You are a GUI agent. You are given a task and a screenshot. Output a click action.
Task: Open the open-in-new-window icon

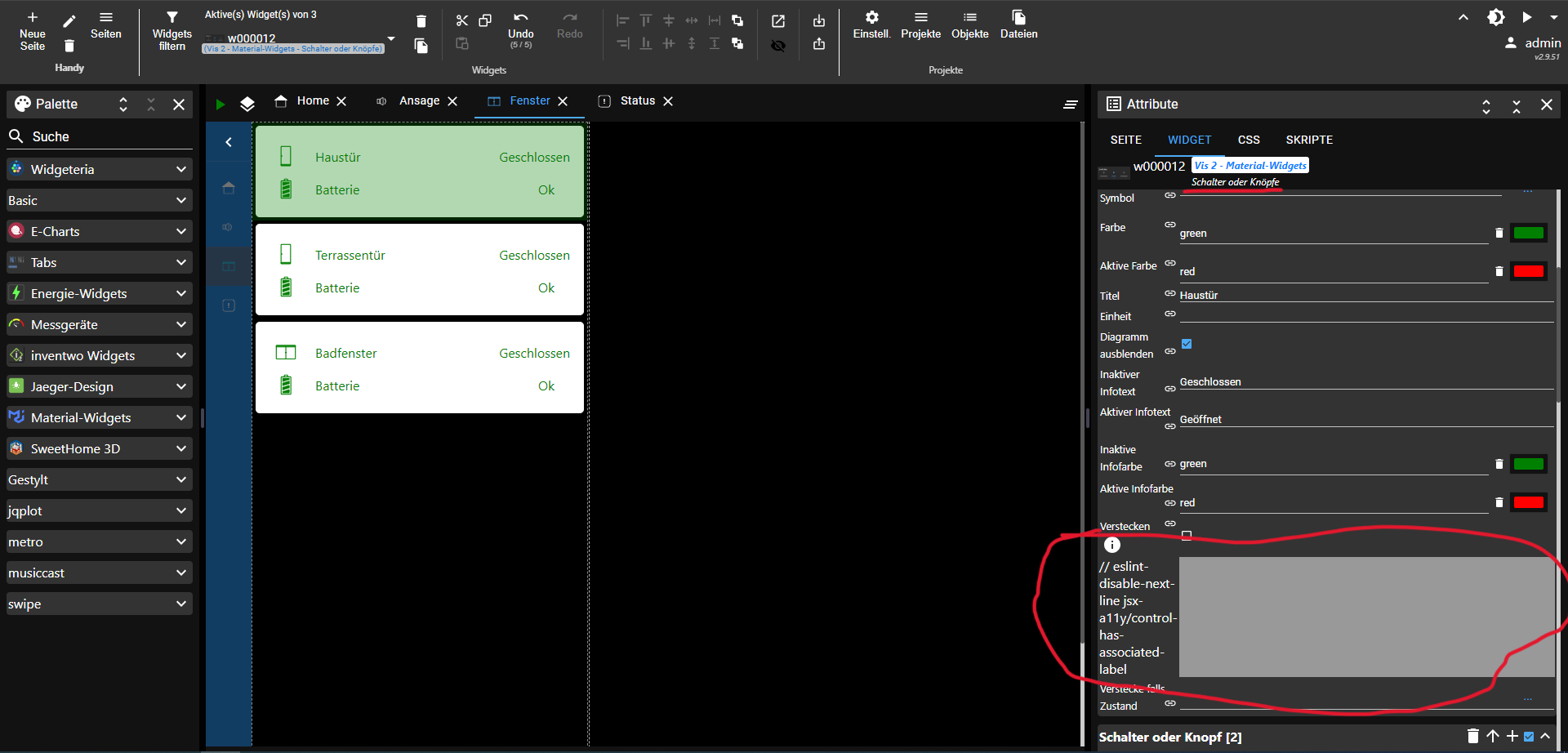coord(778,21)
